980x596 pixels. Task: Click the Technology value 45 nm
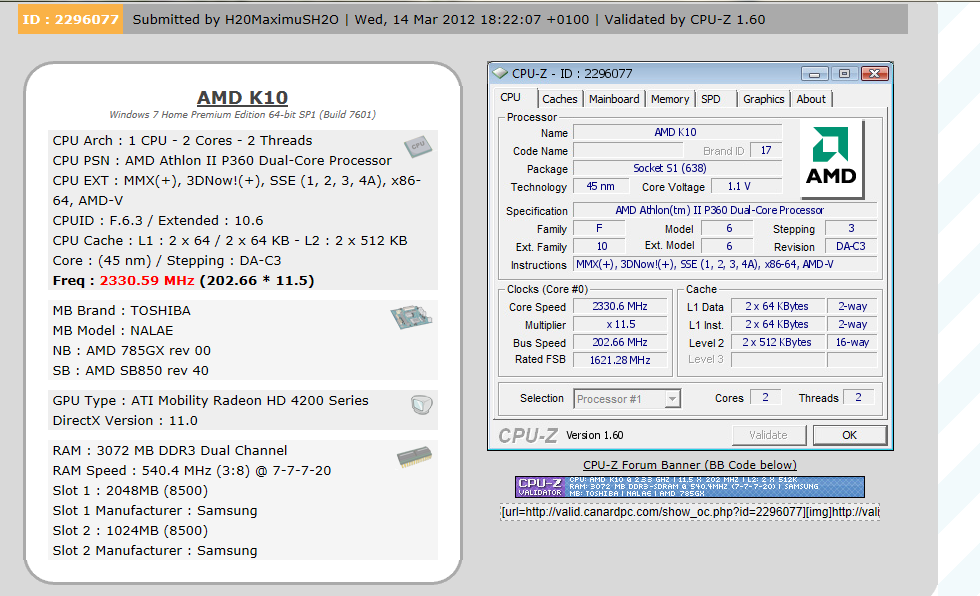click(600, 186)
